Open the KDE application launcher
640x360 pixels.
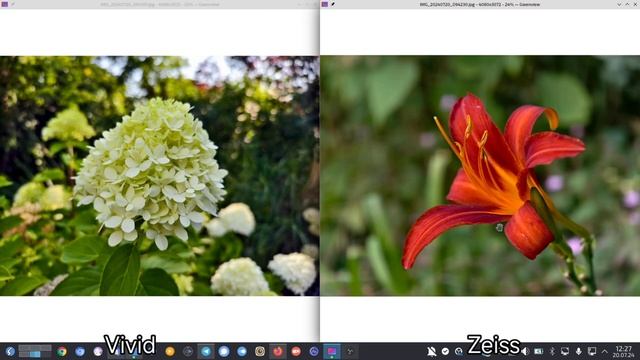point(10,351)
